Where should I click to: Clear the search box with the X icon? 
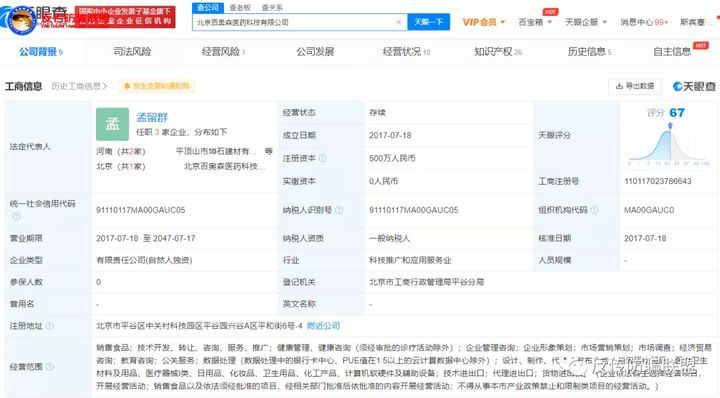click(x=399, y=22)
